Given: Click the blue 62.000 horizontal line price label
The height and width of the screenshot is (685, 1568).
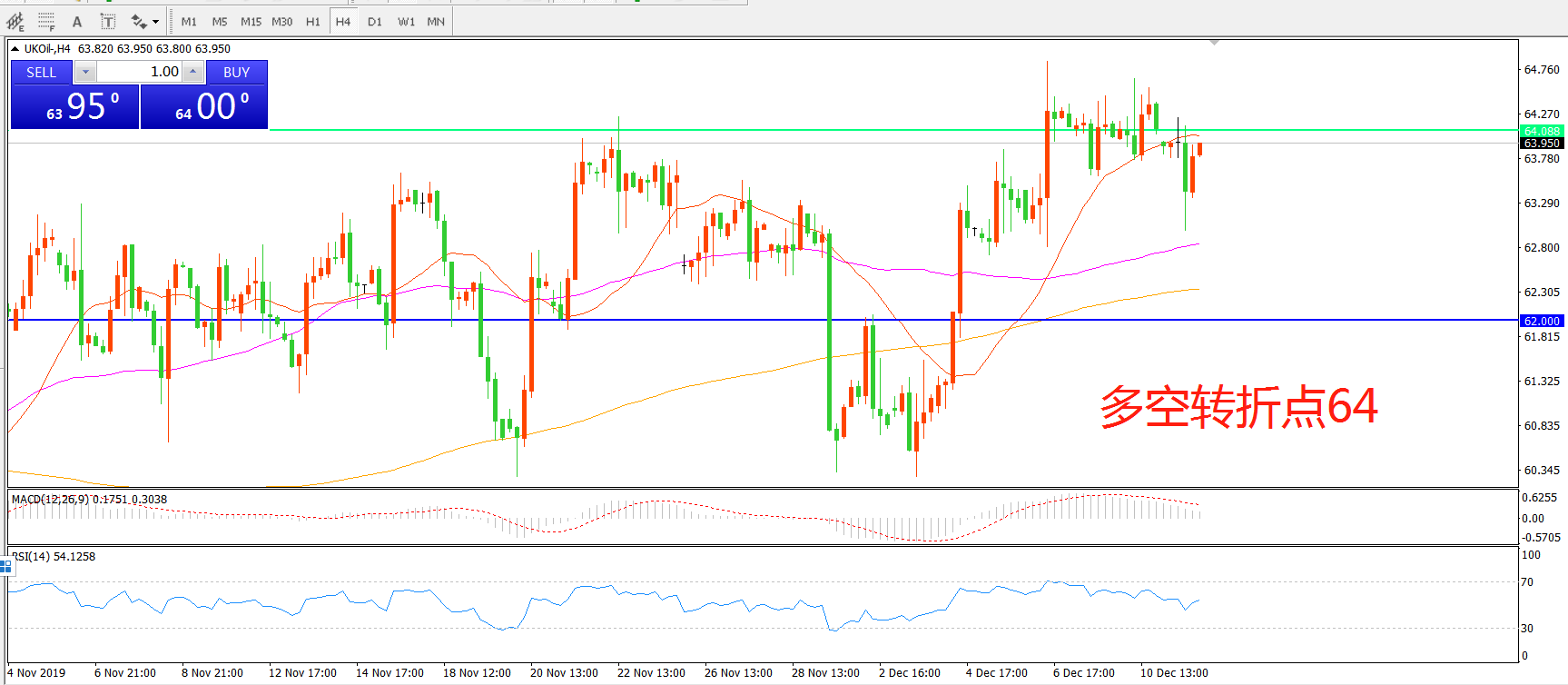Looking at the screenshot, I should tap(1541, 321).
